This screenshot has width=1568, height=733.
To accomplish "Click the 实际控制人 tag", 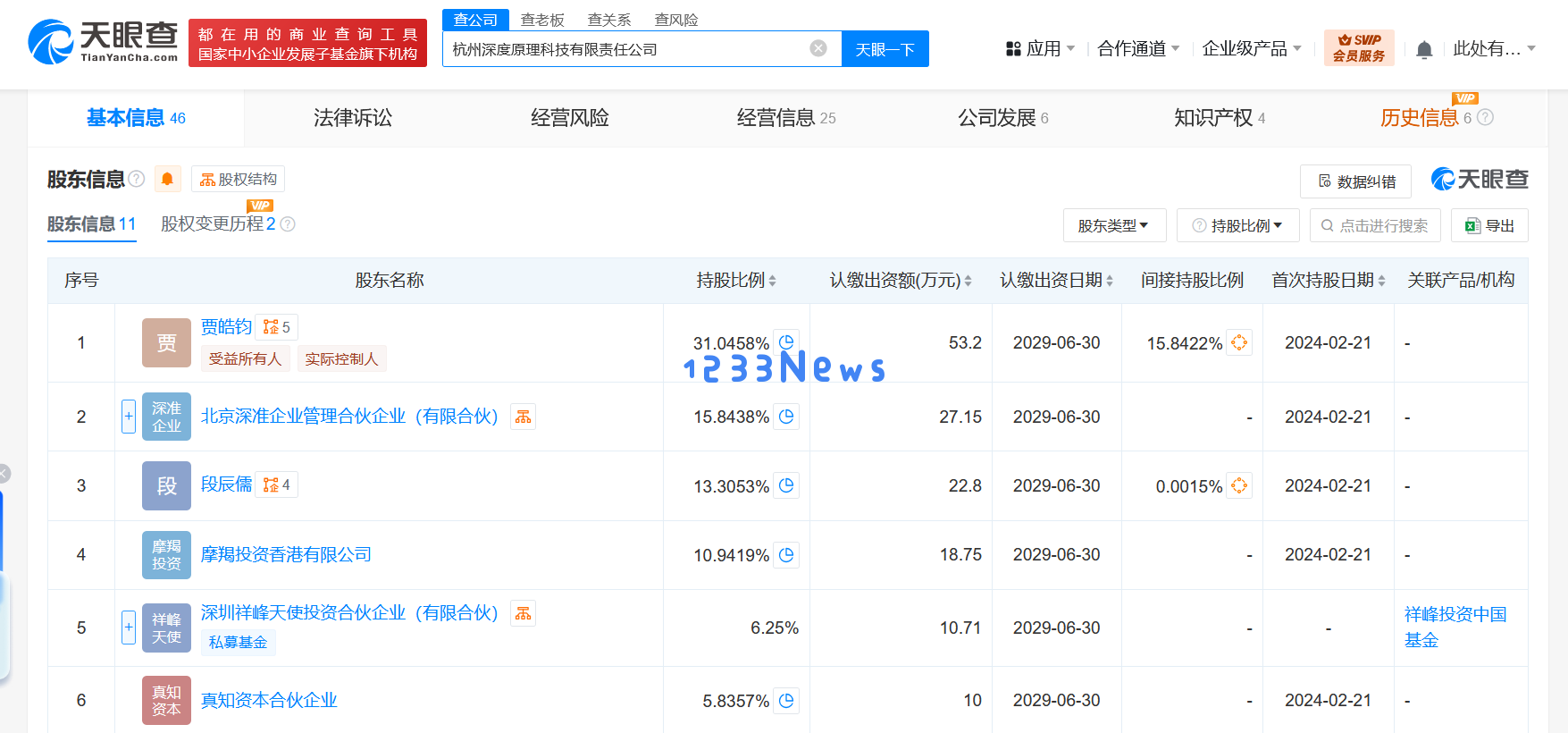I will (x=341, y=359).
